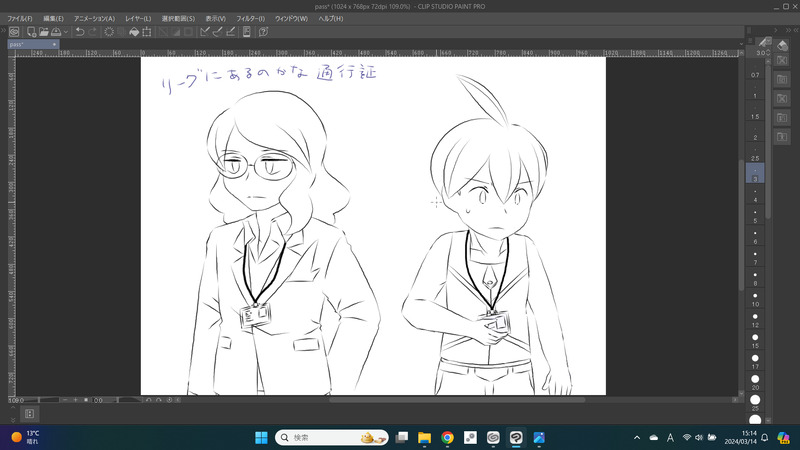Image resolution: width=800 pixels, height=450 pixels.
Task: Click the taskbar 検索 search box
Action: pyautogui.click(x=332, y=438)
